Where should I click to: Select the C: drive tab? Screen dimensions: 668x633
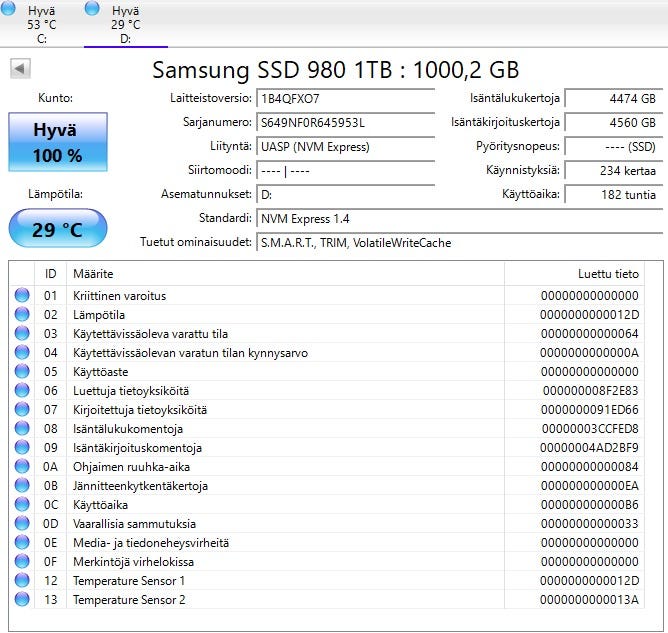pos(42,23)
